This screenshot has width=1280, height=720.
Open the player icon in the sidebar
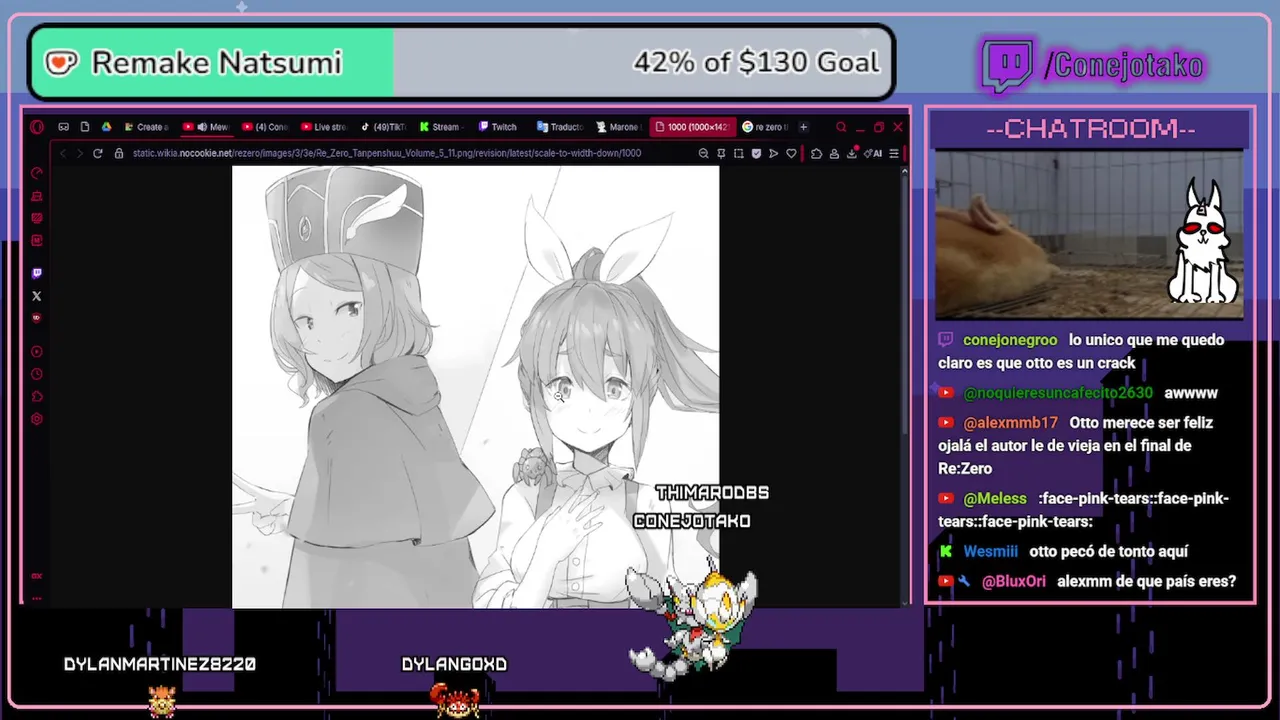coord(37,351)
